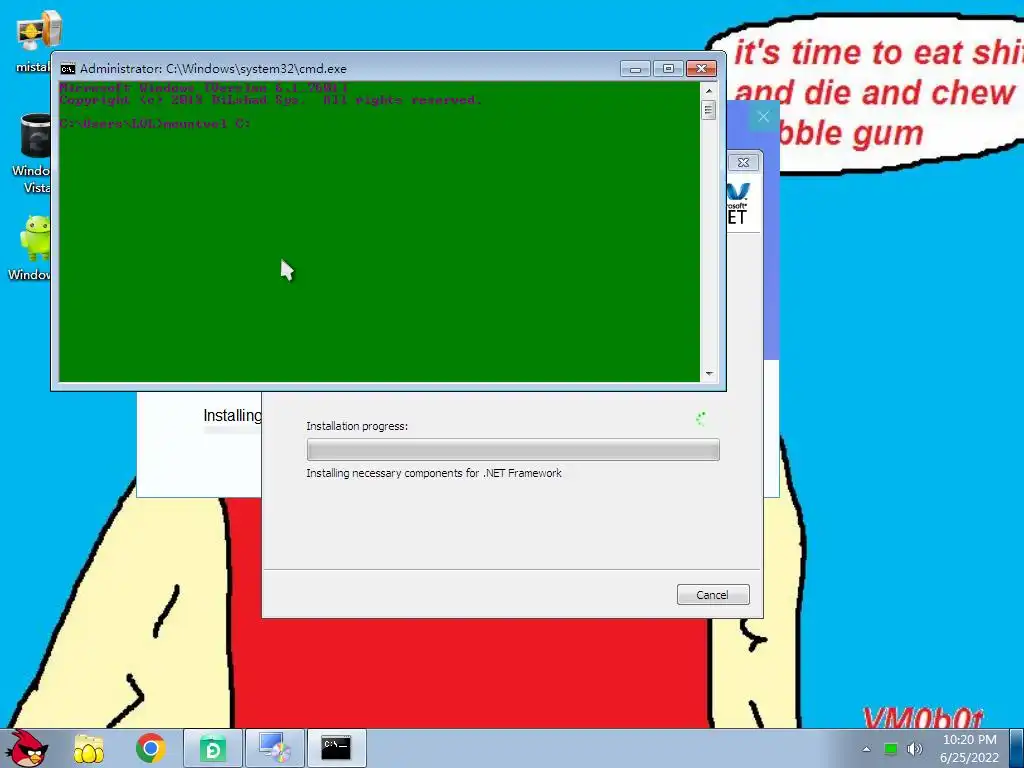The height and width of the screenshot is (768, 1024).
Task: Click the cmd scrollbar thumb
Action: click(x=709, y=110)
